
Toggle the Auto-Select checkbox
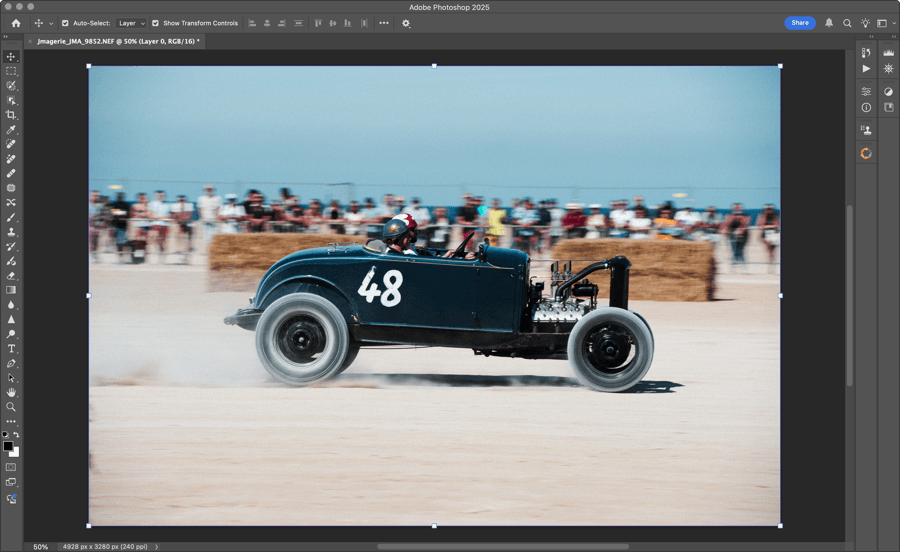coord(66,23)
